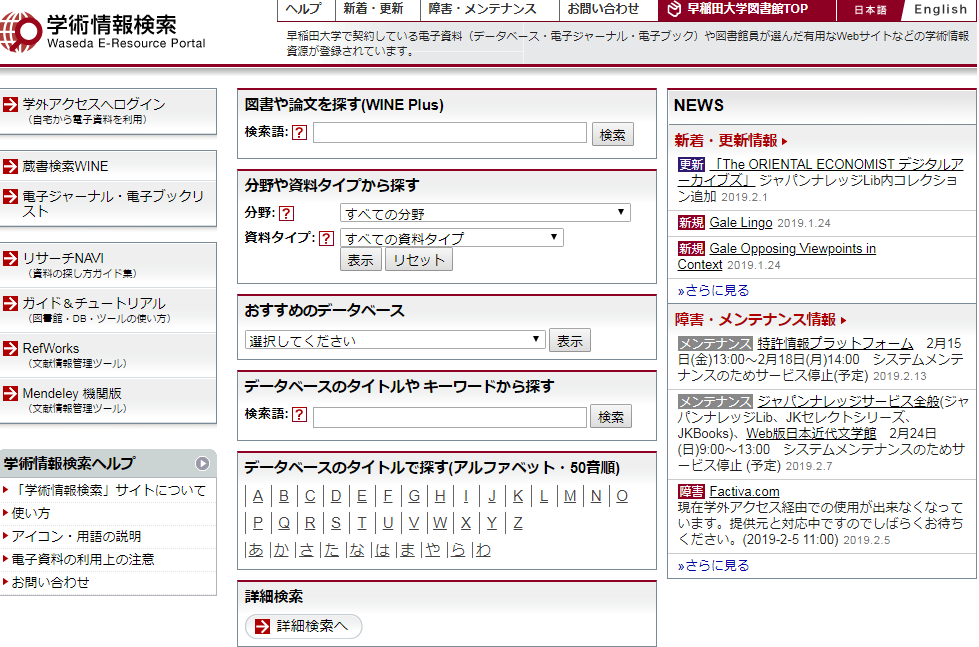Open help icon beside database keyword 検索語
Screen dimensions: 979x647
pyautogui.click(x=300, y=415)
